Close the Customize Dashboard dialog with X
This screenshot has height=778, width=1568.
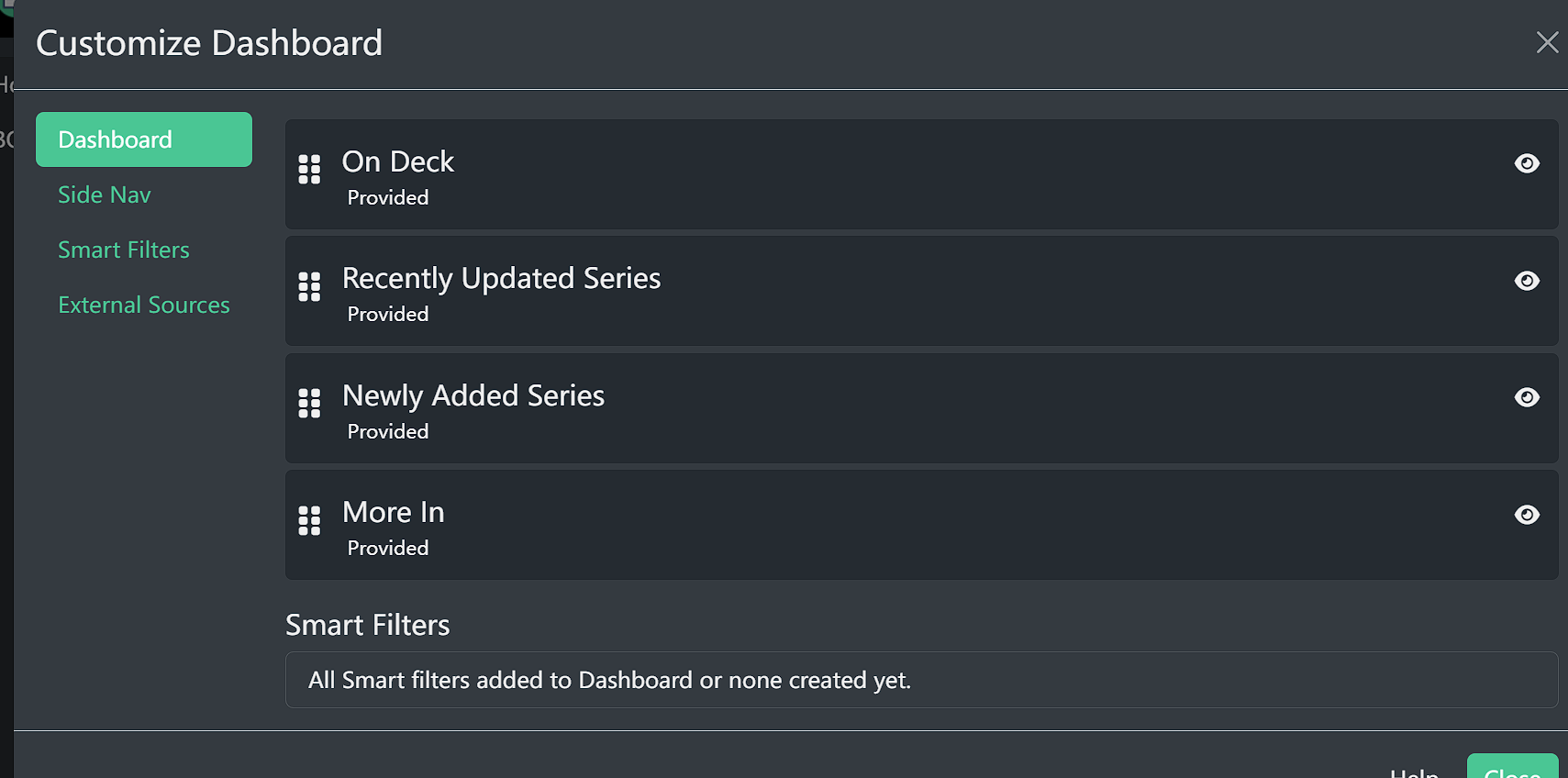pyautogui.click(x=1547, y=42)
